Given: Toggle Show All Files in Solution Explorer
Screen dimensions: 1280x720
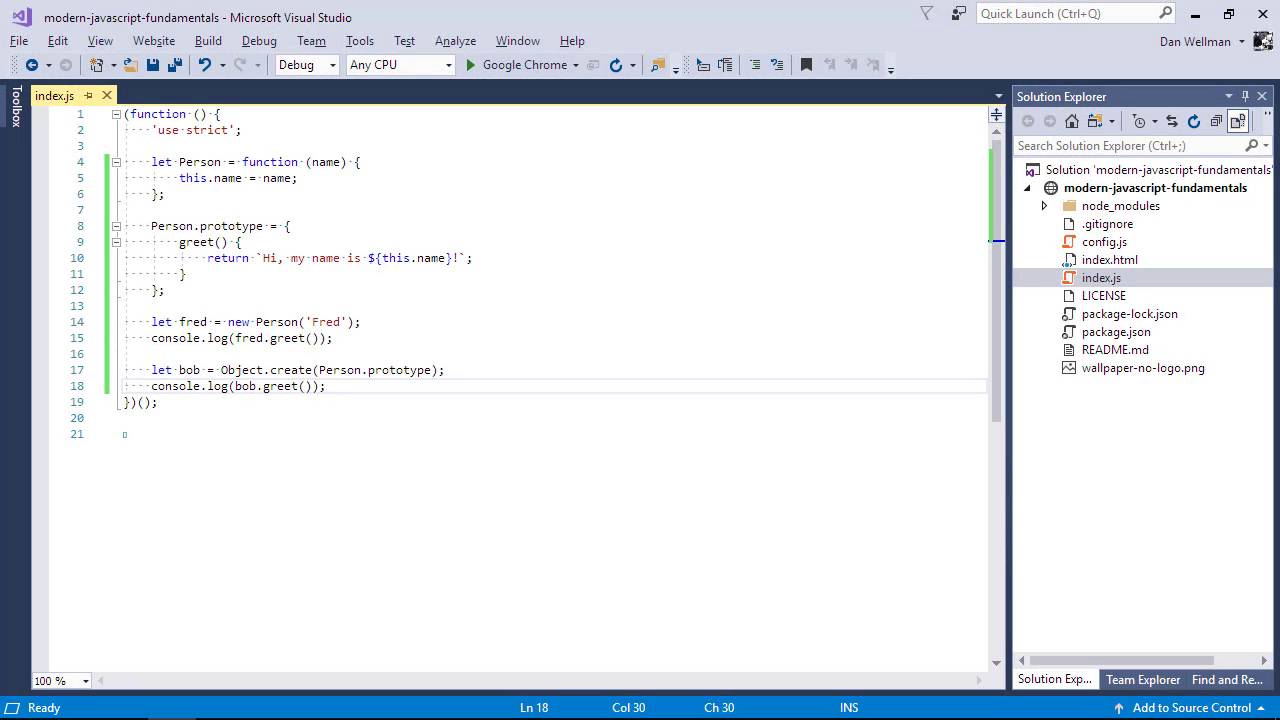Looking at the screenshot, I should coord(1238,121).
